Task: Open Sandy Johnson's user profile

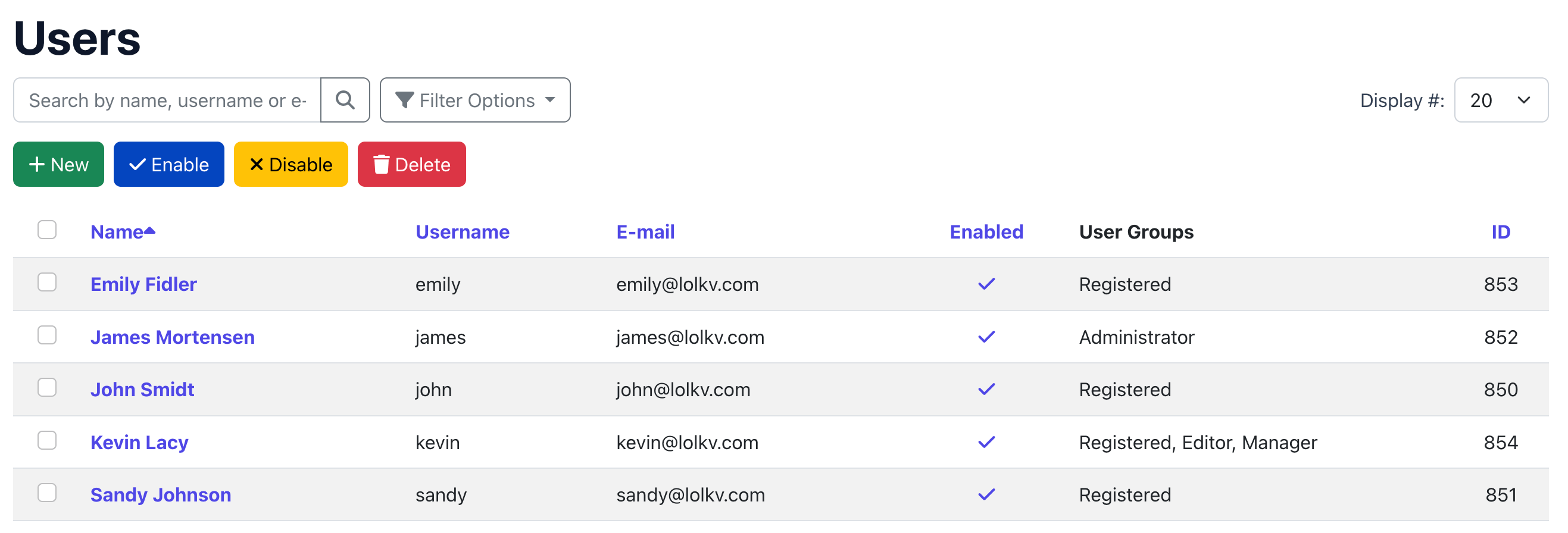Action: click(161, 495)
